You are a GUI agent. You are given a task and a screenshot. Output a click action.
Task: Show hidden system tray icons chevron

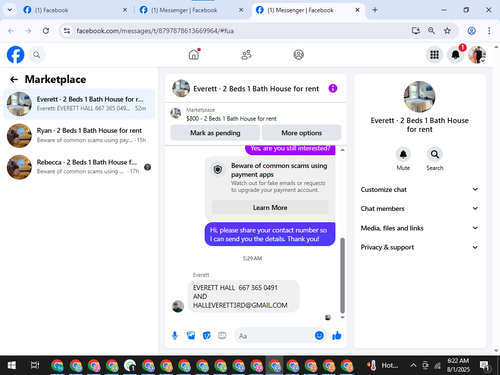413,365
